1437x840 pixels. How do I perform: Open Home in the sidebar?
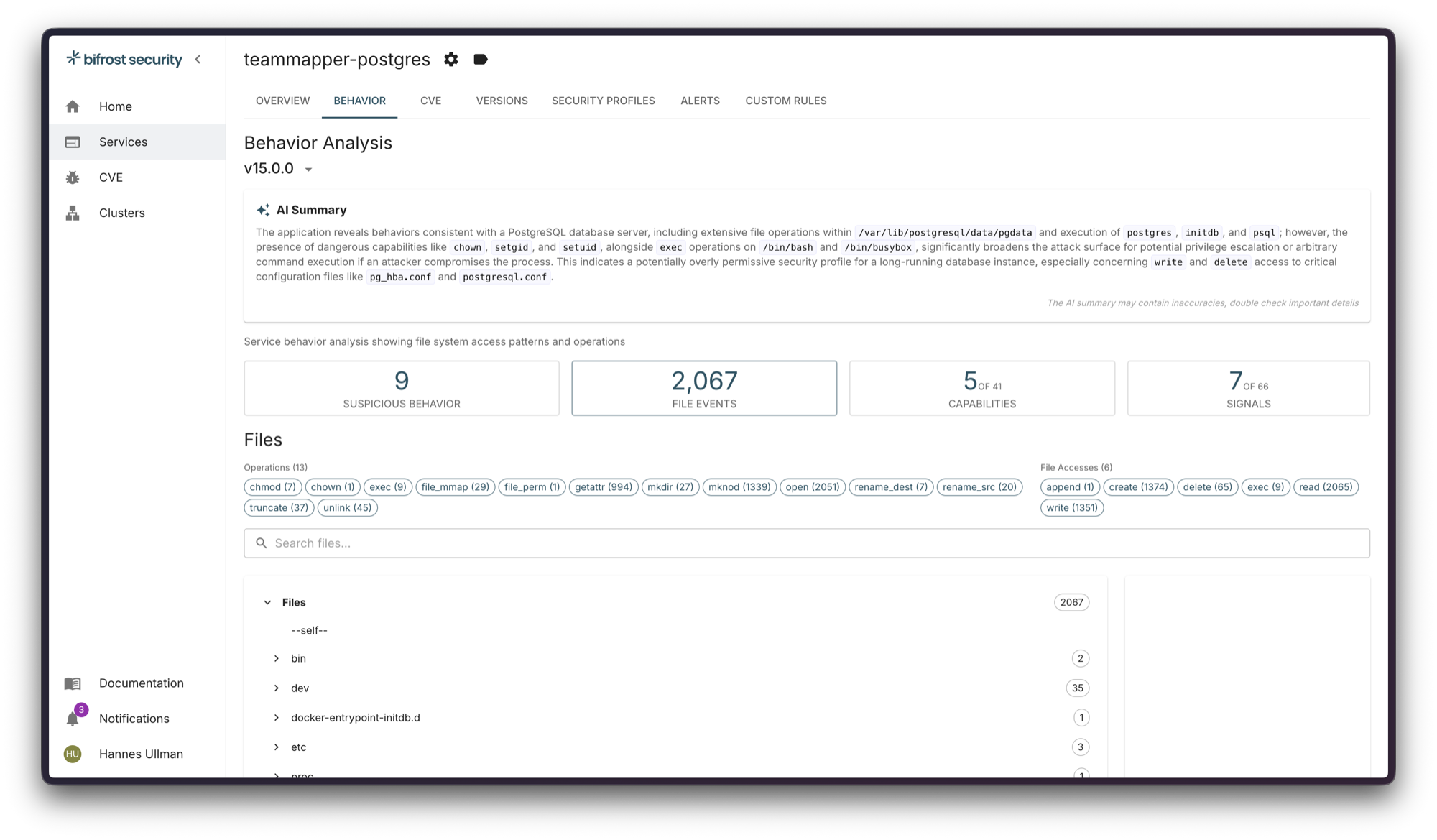coord(137,106)
